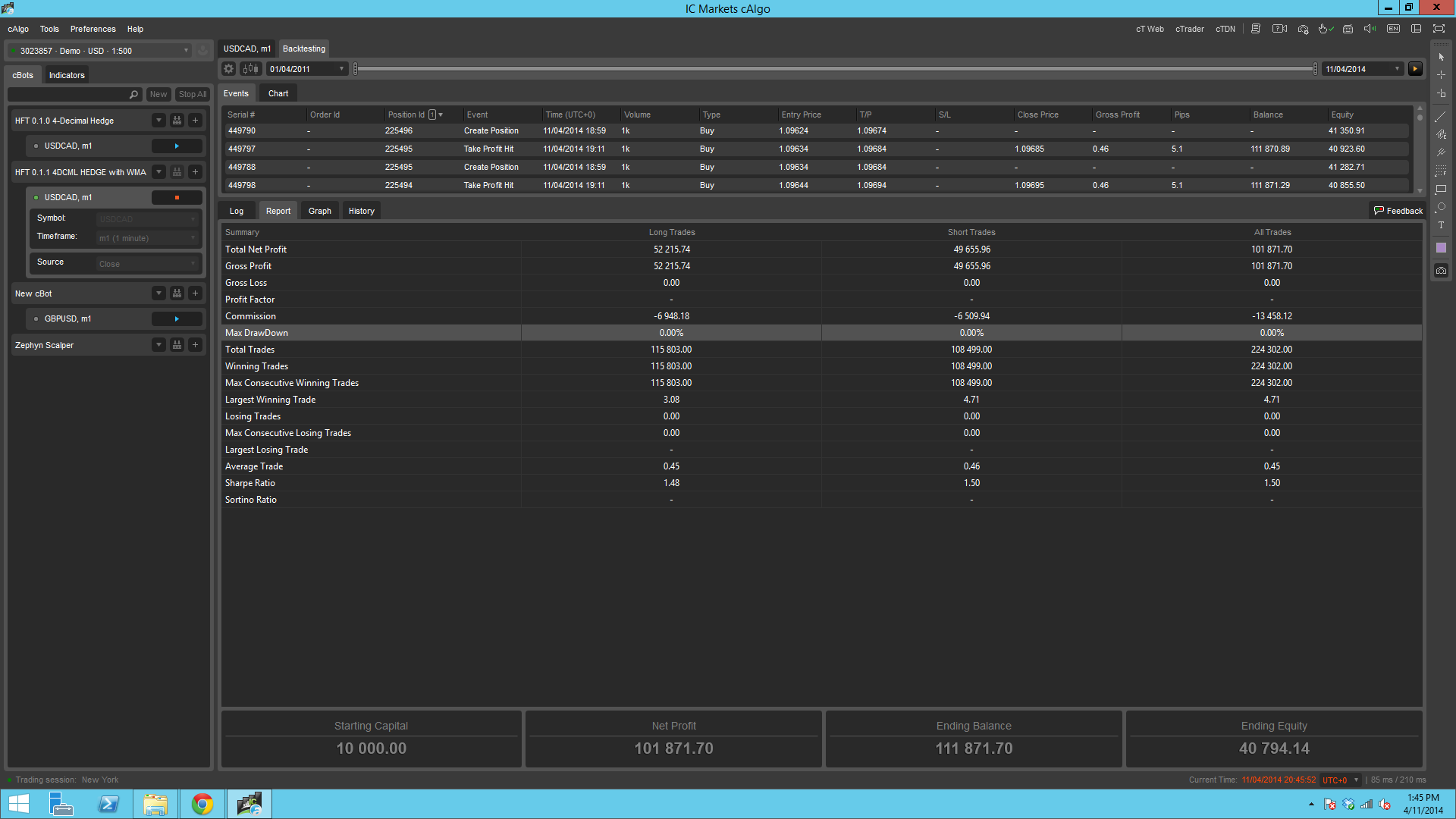This screenshot has width=1456, height=819.
Task: Open the Preferences menu
Action: tap(93, 30)
